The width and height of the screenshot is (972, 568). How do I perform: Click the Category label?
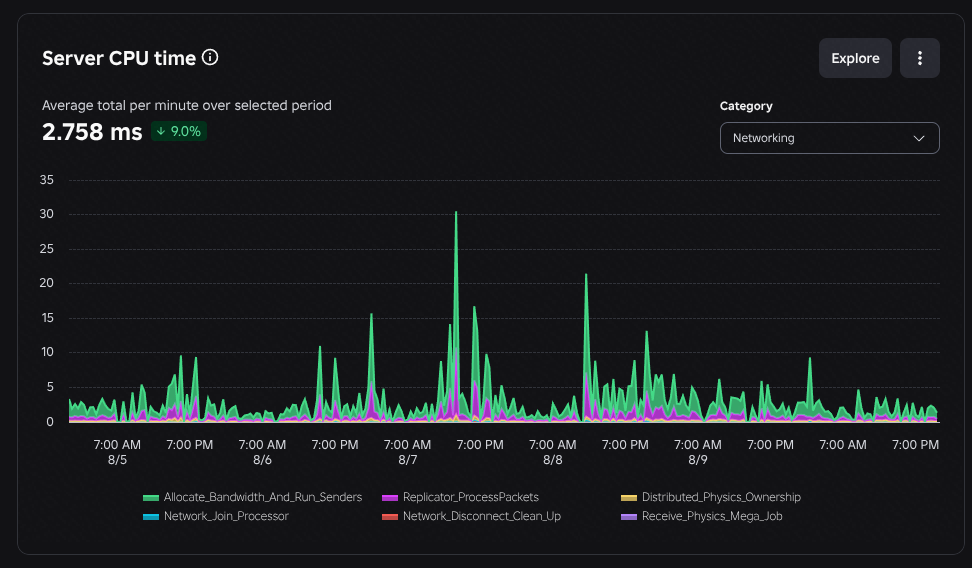[x=746, y=106]
